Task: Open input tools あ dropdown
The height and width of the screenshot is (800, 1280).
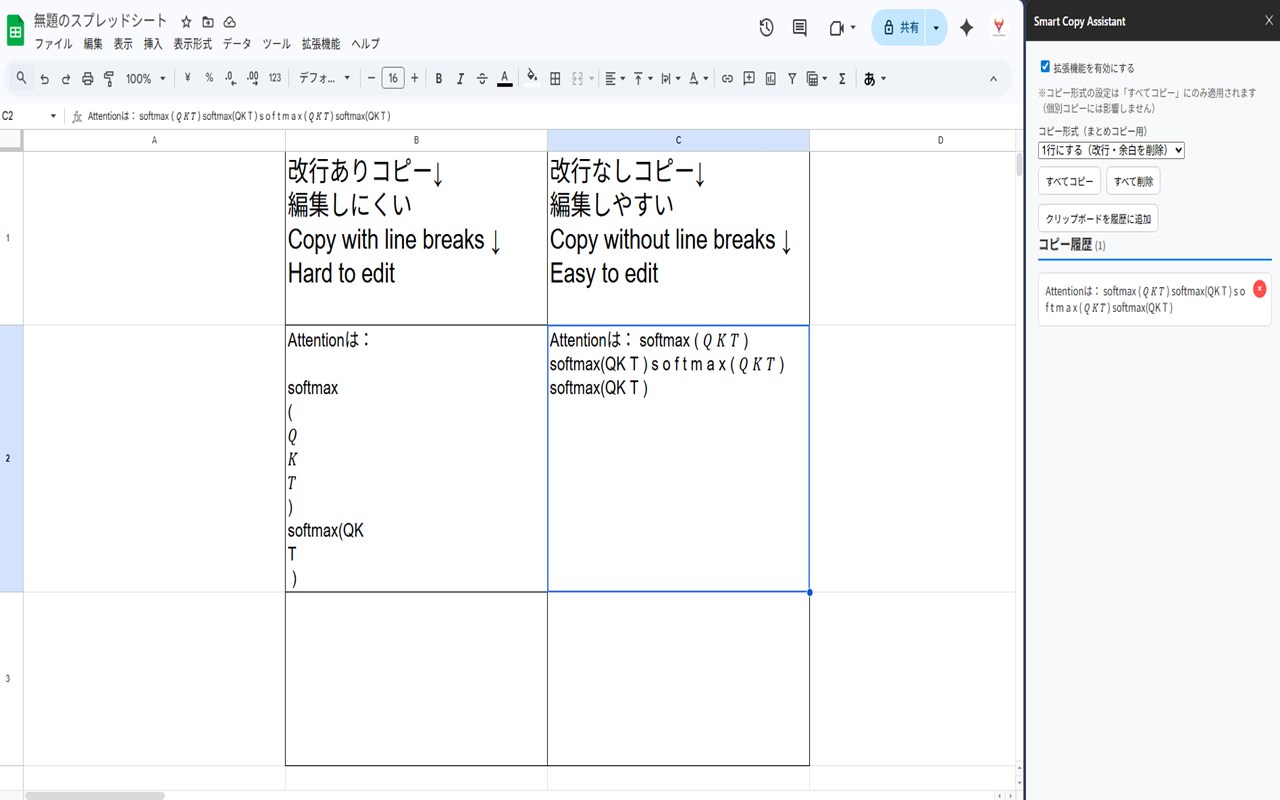Action: click(x=875, y=78)
